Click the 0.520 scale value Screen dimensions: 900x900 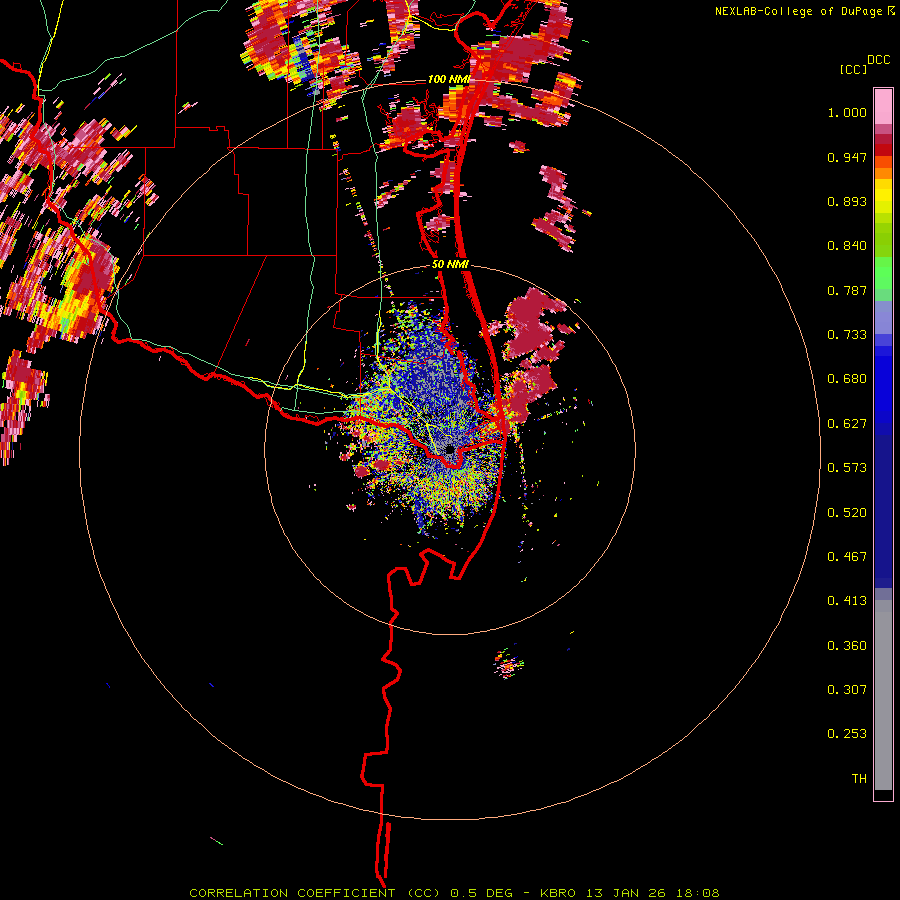click(x=847, y=513)
